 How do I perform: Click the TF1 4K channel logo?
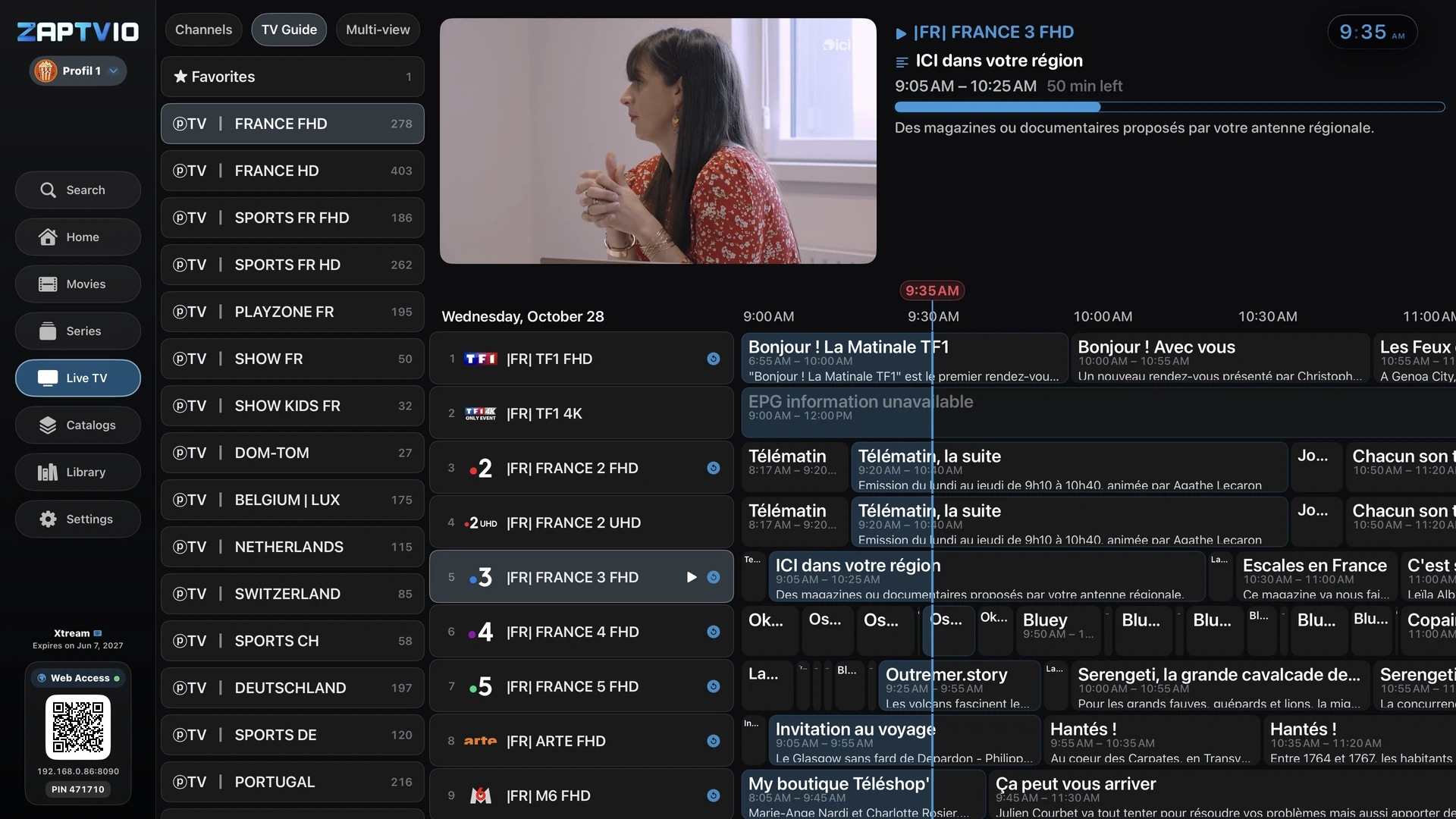point(481,413)
